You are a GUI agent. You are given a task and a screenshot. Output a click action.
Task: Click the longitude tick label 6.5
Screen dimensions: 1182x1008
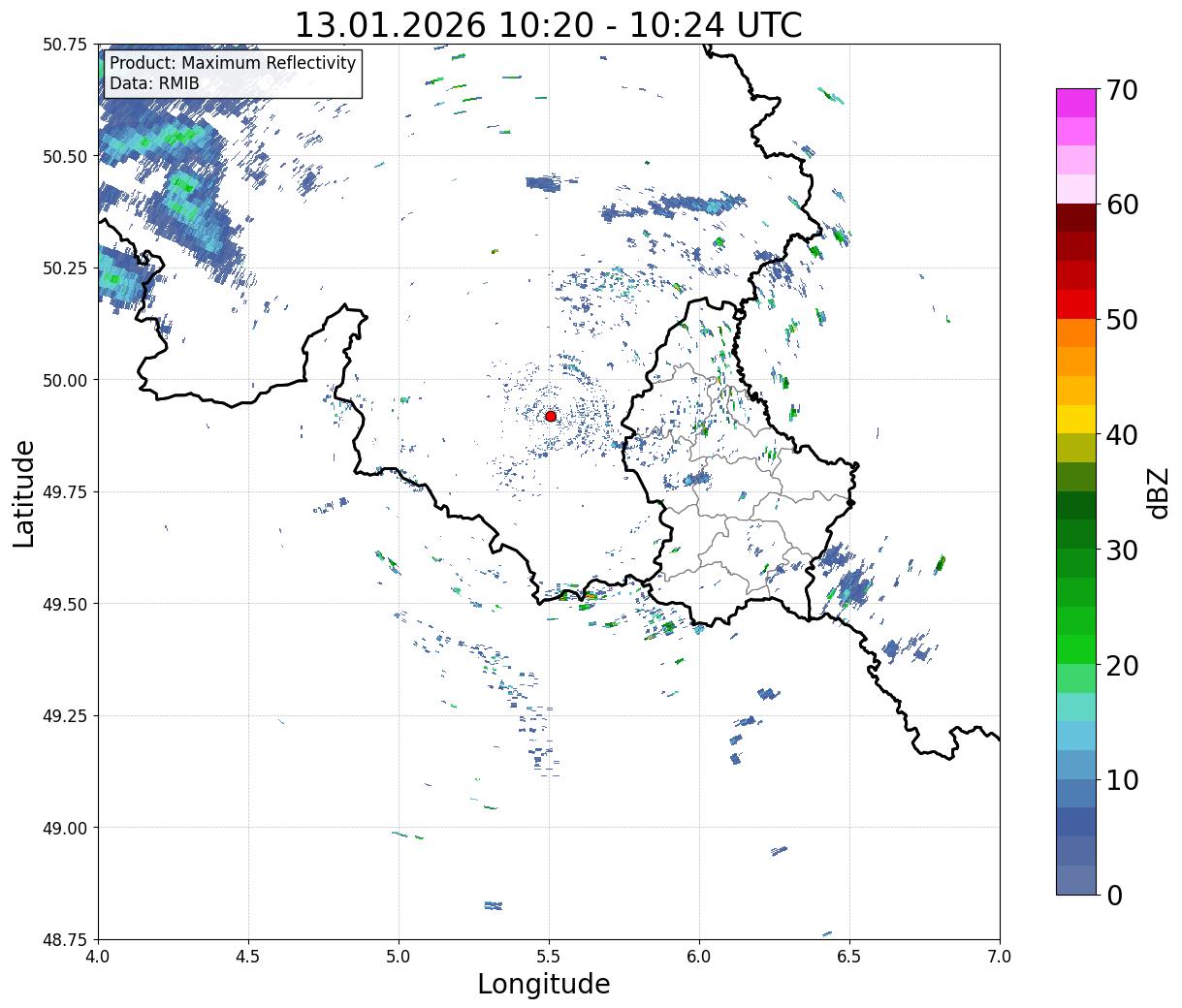point(849,956)
